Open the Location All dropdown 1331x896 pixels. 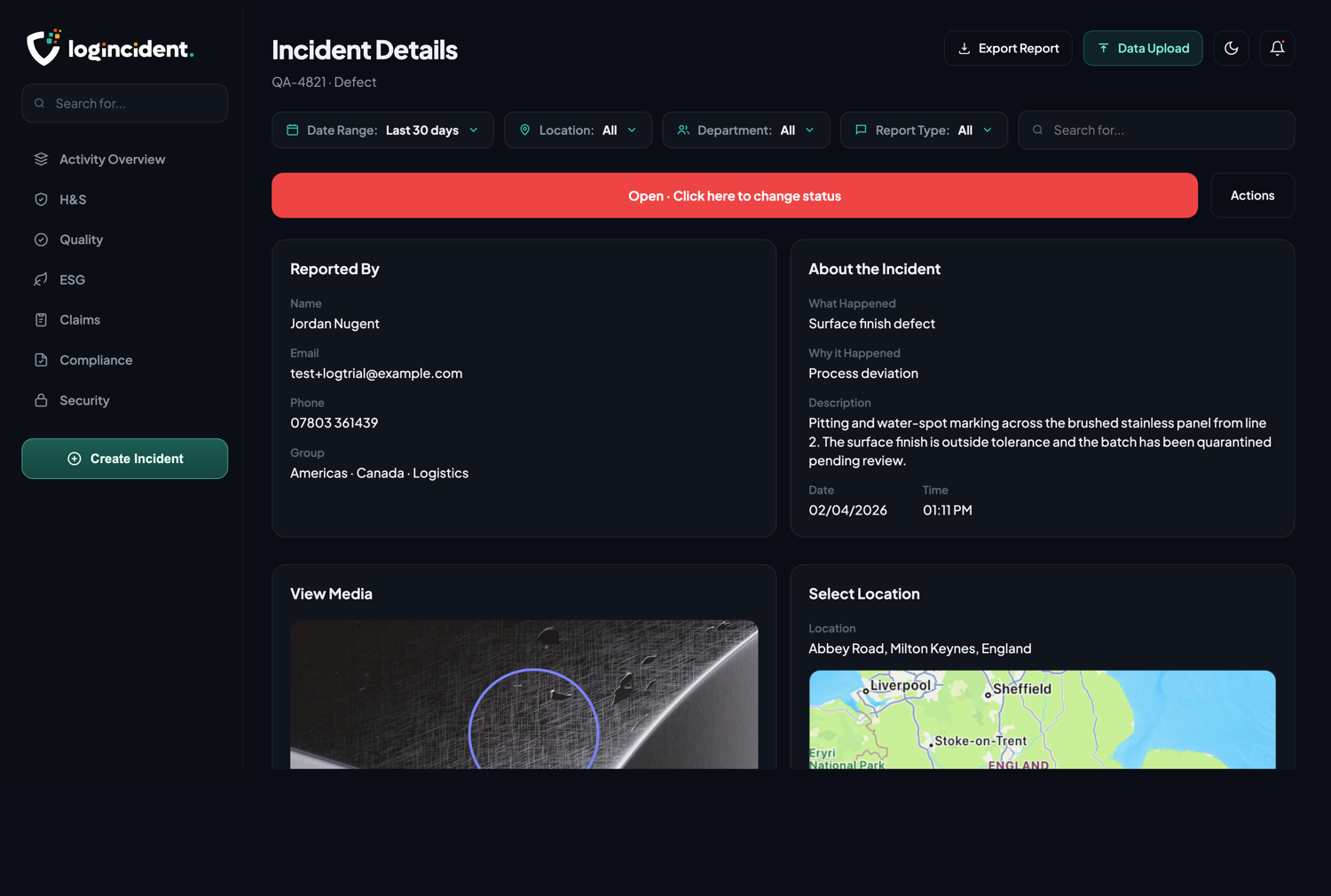(x=579, y=130)
